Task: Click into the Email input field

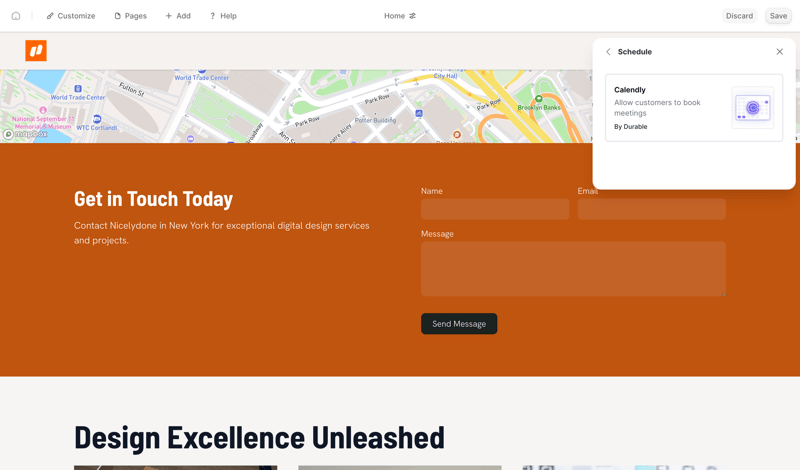Action: [x=651, y=209]
